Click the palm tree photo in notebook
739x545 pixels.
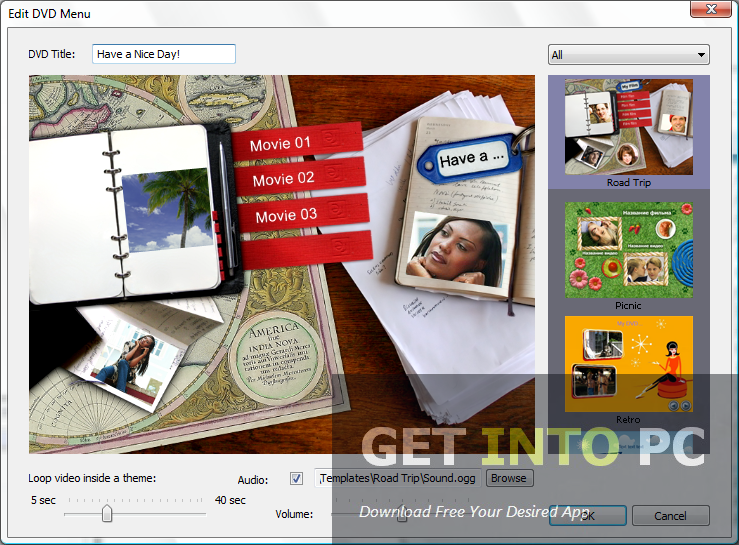click(167, 210)
